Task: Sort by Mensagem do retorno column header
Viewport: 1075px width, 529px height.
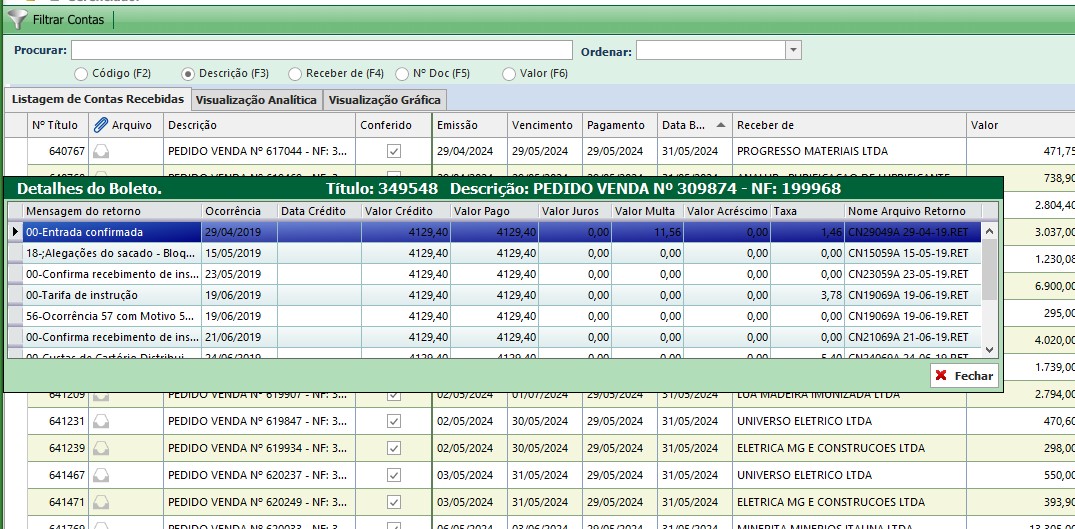Action: point(112,211)
